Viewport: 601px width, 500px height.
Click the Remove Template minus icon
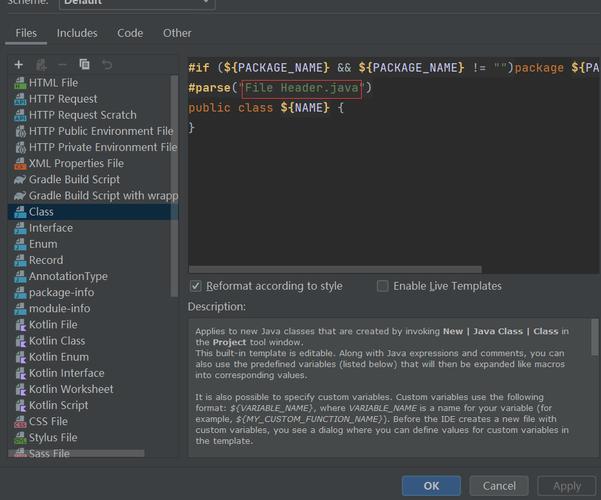pos(62,64)
